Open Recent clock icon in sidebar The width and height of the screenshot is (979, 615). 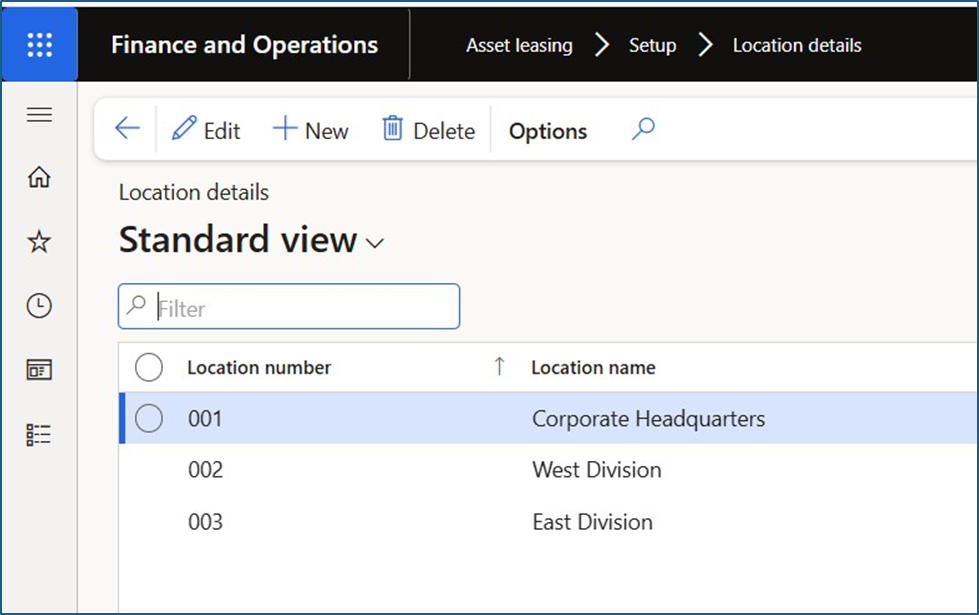(39, 306)
